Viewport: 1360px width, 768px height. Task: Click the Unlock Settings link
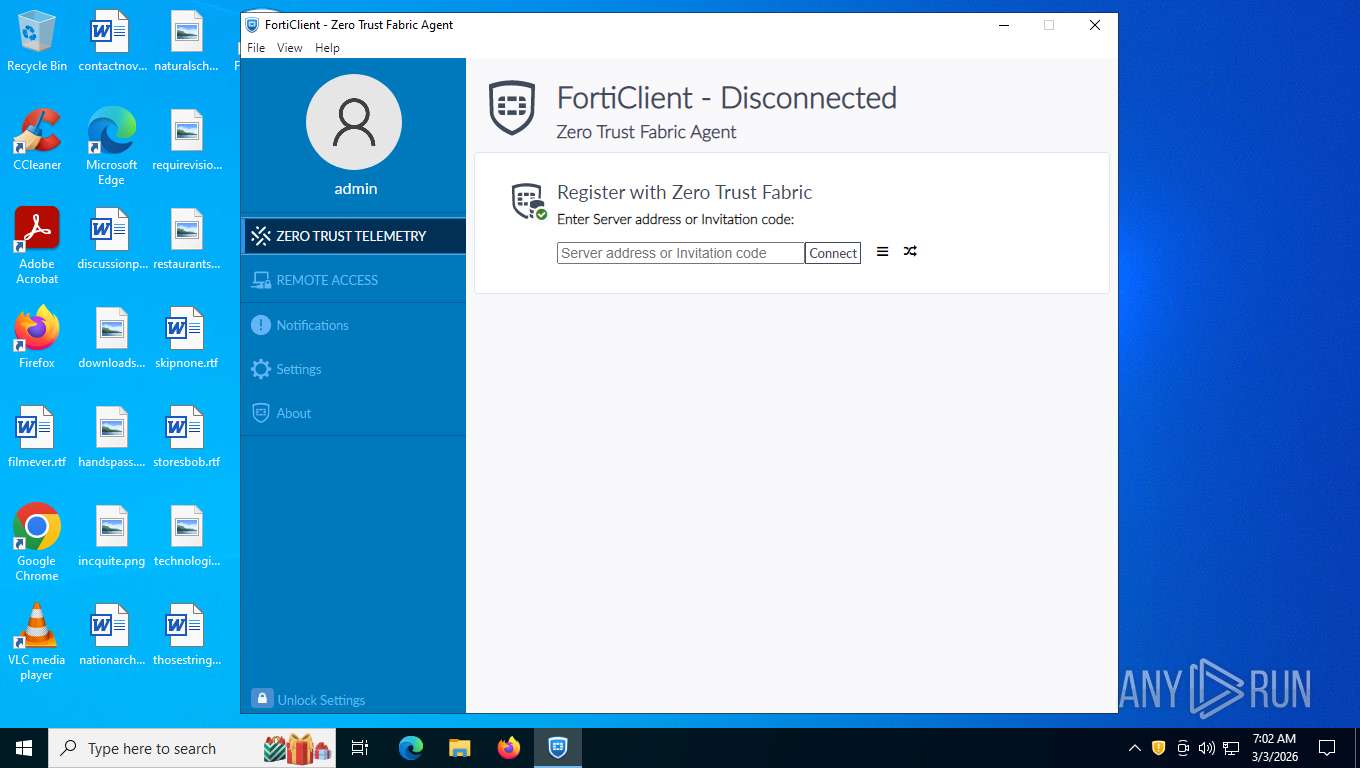click(321, 700)
